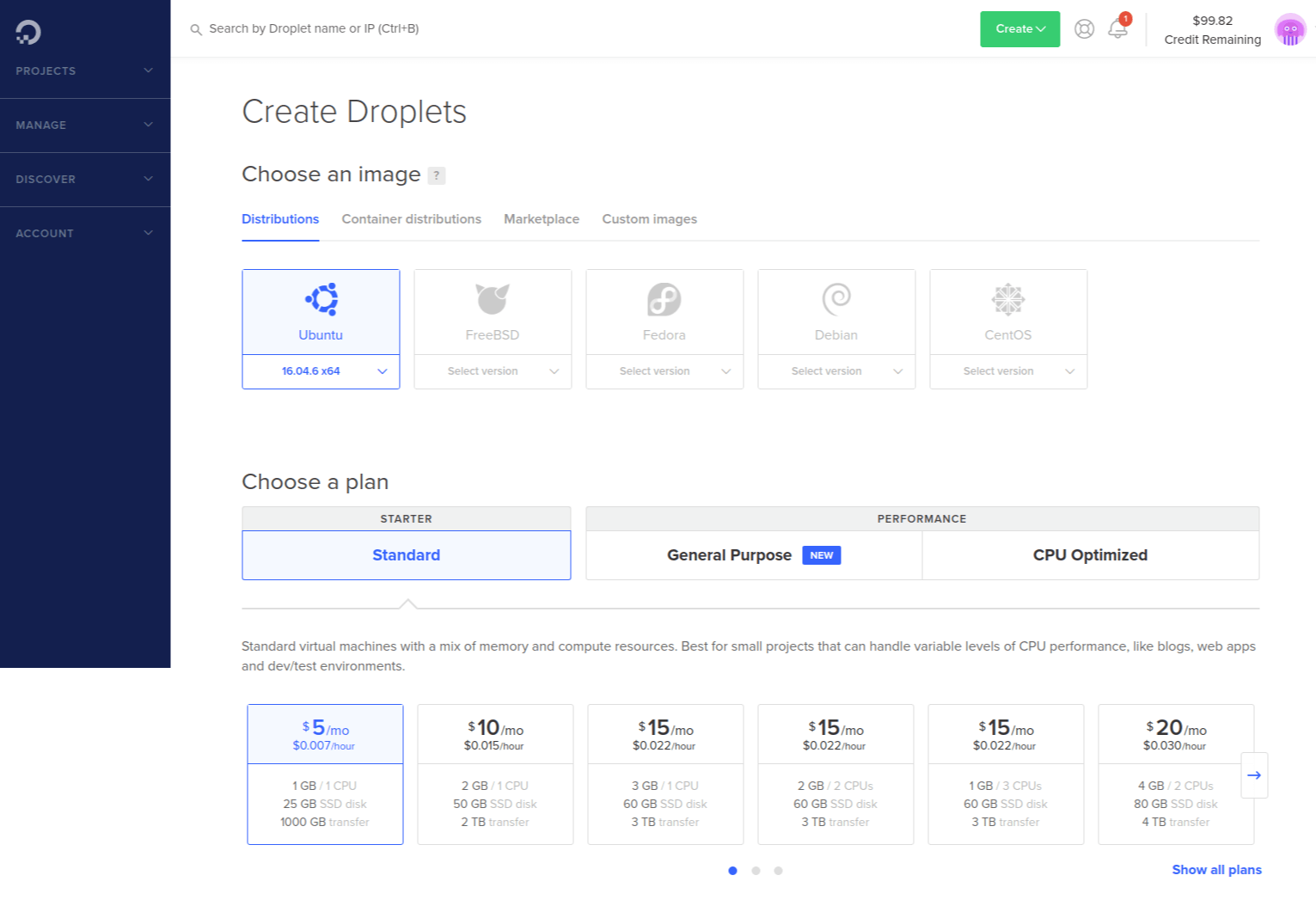1316x906 pixels.
Task: Select the CentOS distribution logo
Action: click(1008, 299)
